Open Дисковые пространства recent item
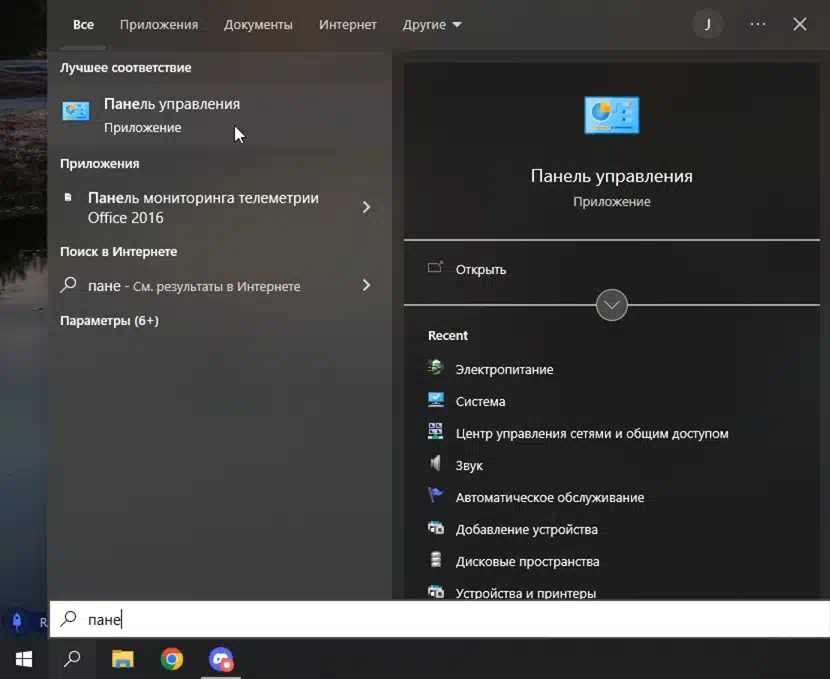This screenshot has width=830, height=679. coord(527,561)
